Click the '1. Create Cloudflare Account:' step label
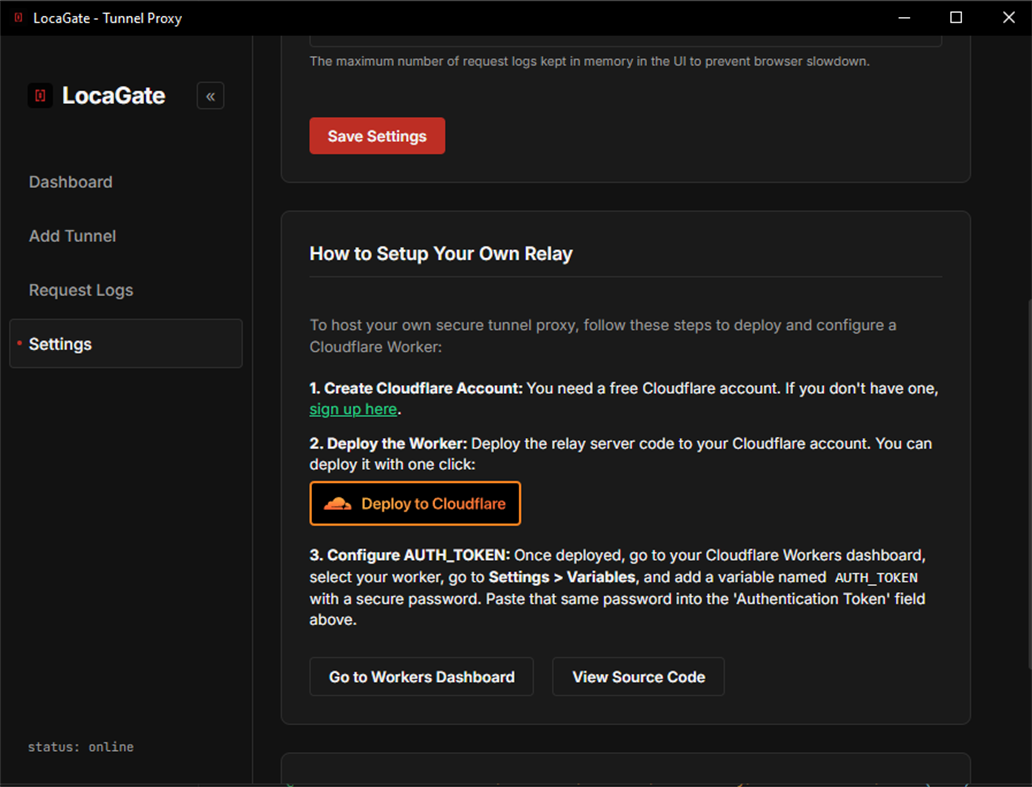This screenshot has height=787, width=1032. (x=416, y=388)
